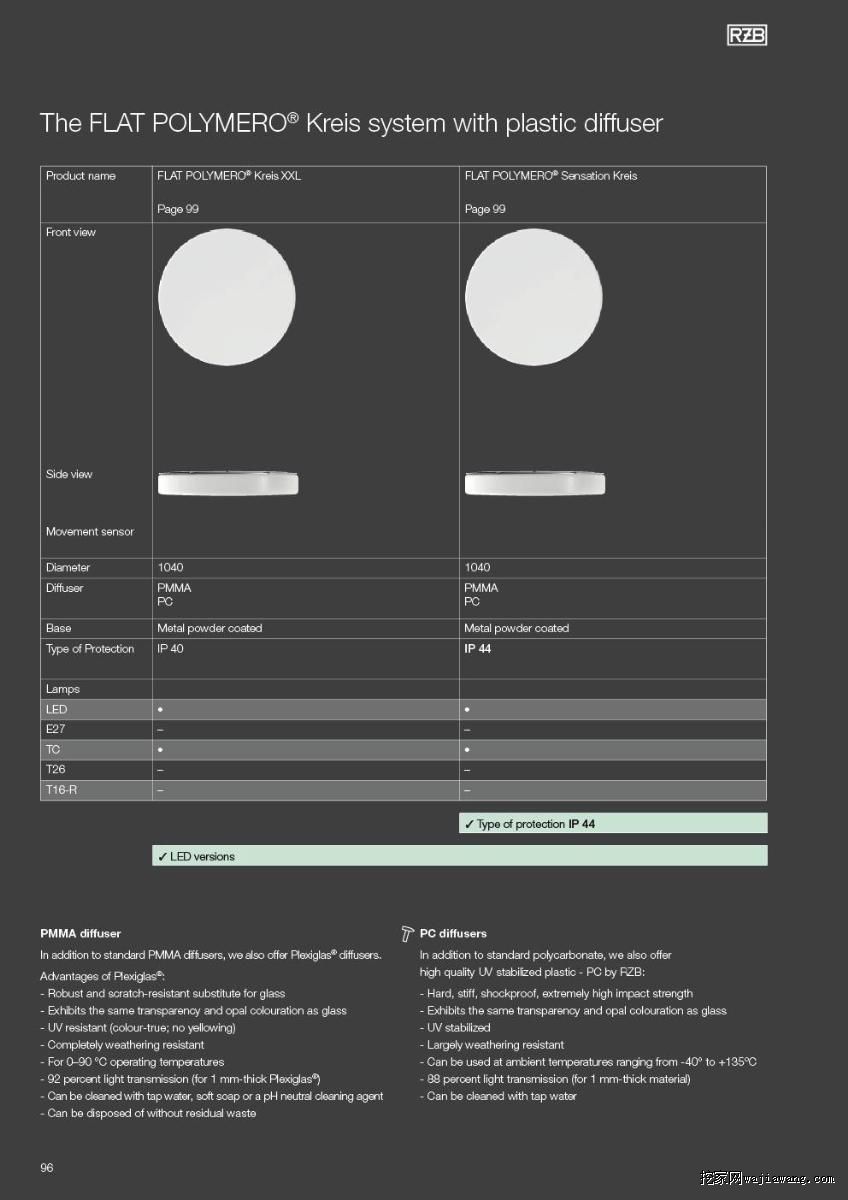Select 'FLAT POLYMERO® Kreis XXL' product name
848x1200 pixels.
tap(229, 176)
